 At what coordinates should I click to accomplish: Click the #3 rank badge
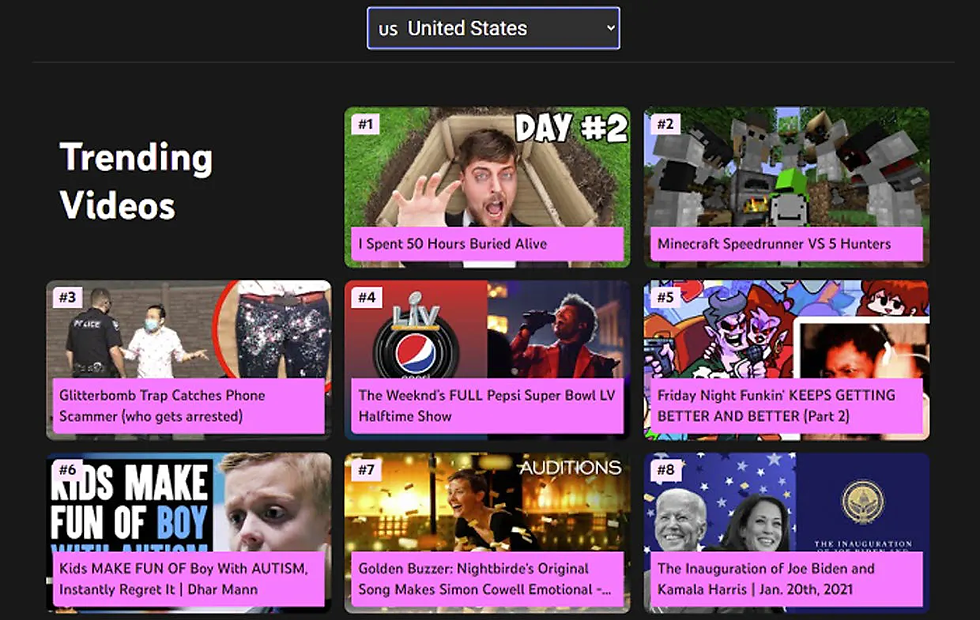[x=67, y=297]
